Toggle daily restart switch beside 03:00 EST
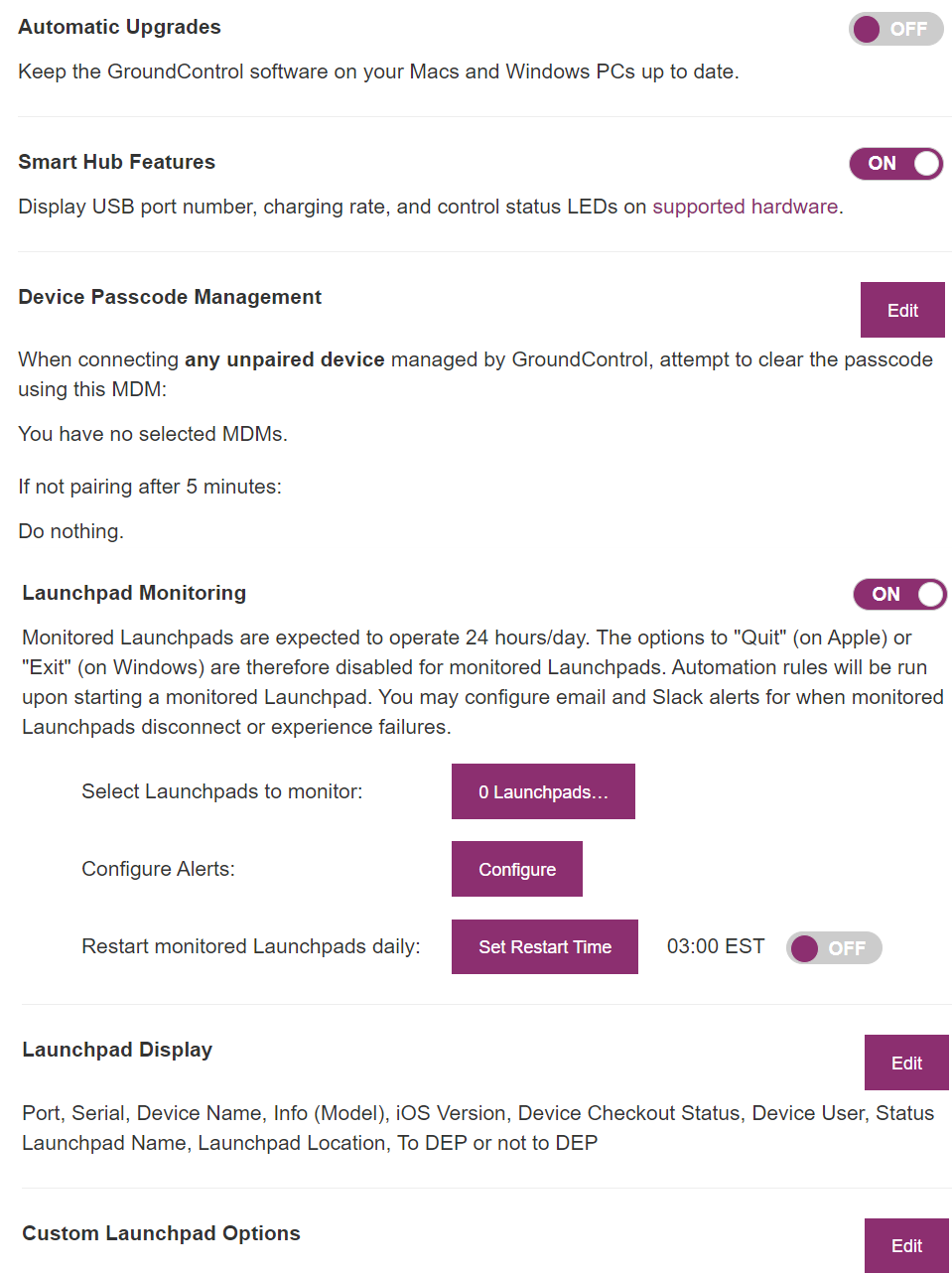This screenshot has width=952, height=1275. (x=834, y=948)
